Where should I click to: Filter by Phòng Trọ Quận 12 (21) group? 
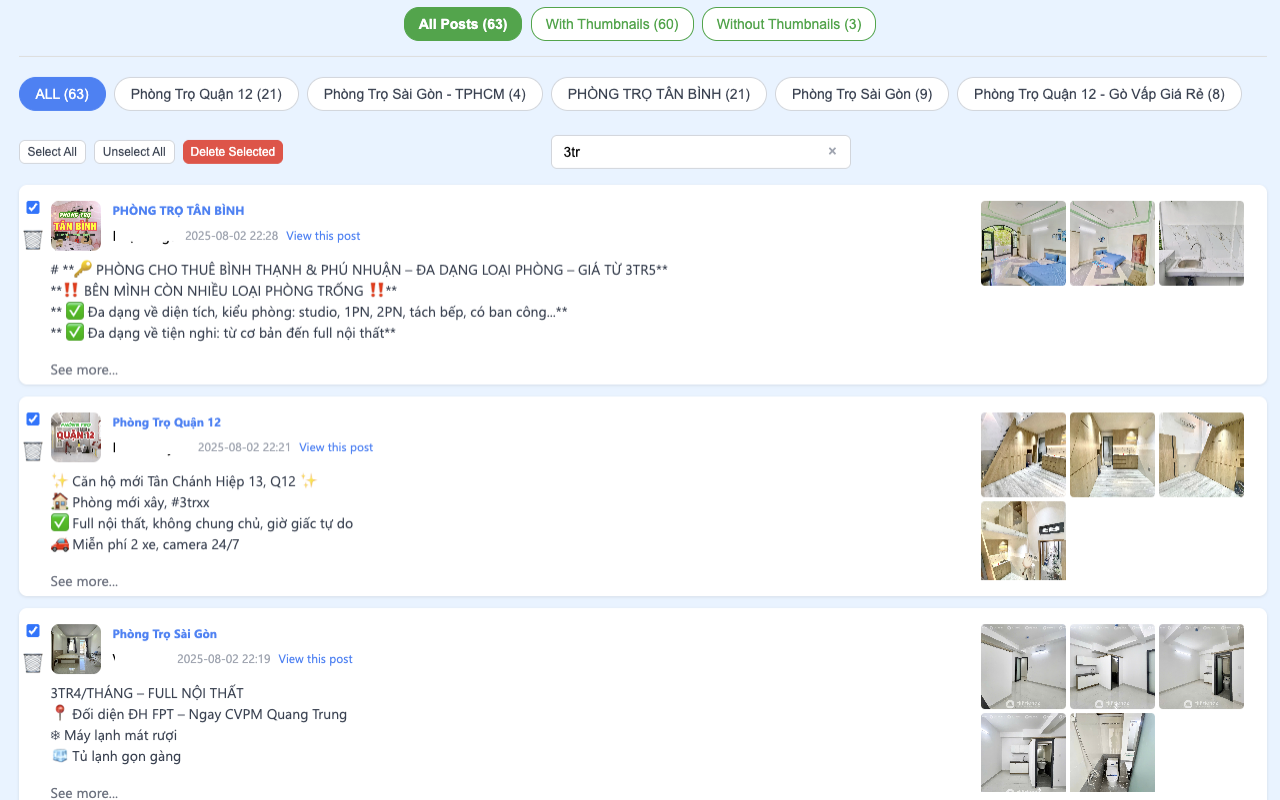(x=206, y=94)
